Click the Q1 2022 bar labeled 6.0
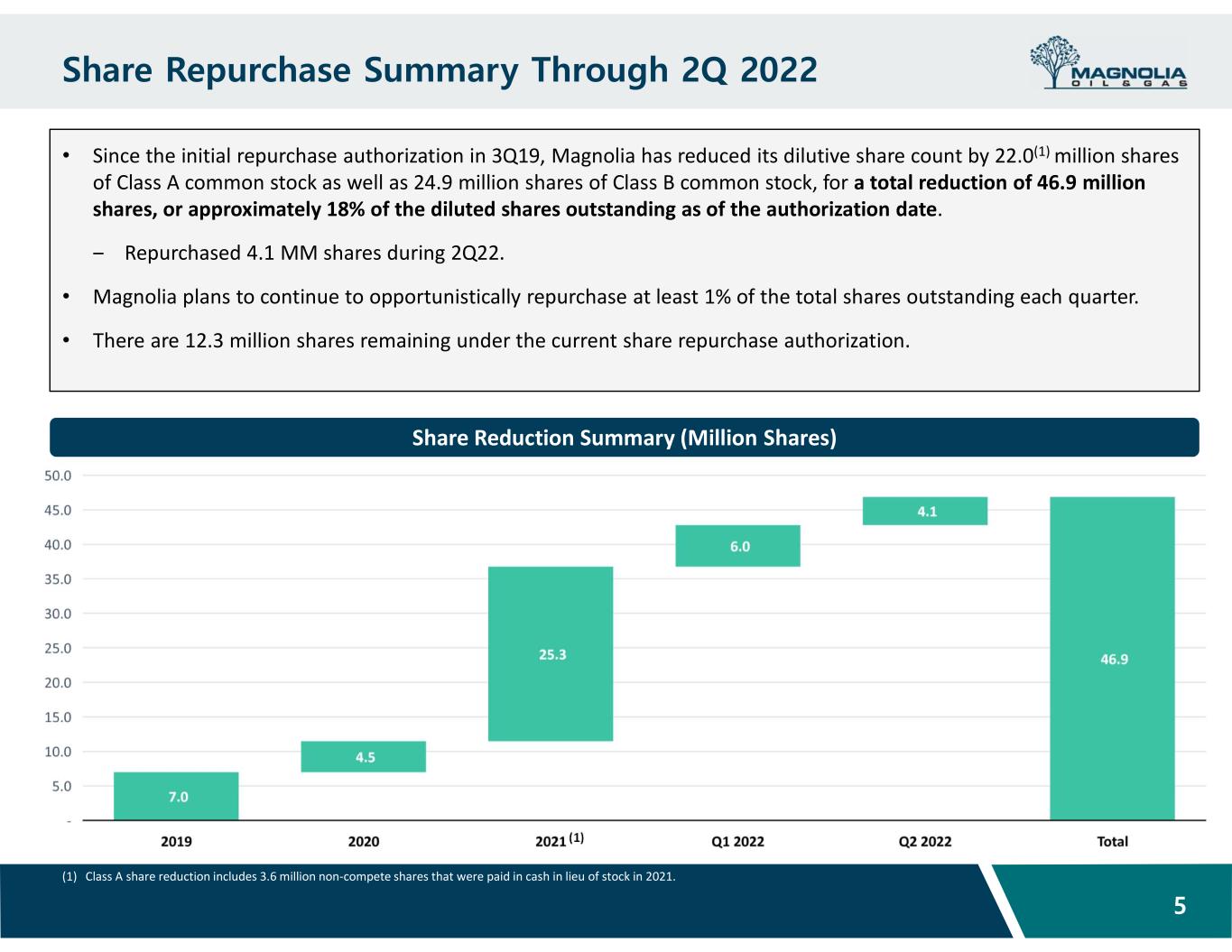 [x=737, y=546]
